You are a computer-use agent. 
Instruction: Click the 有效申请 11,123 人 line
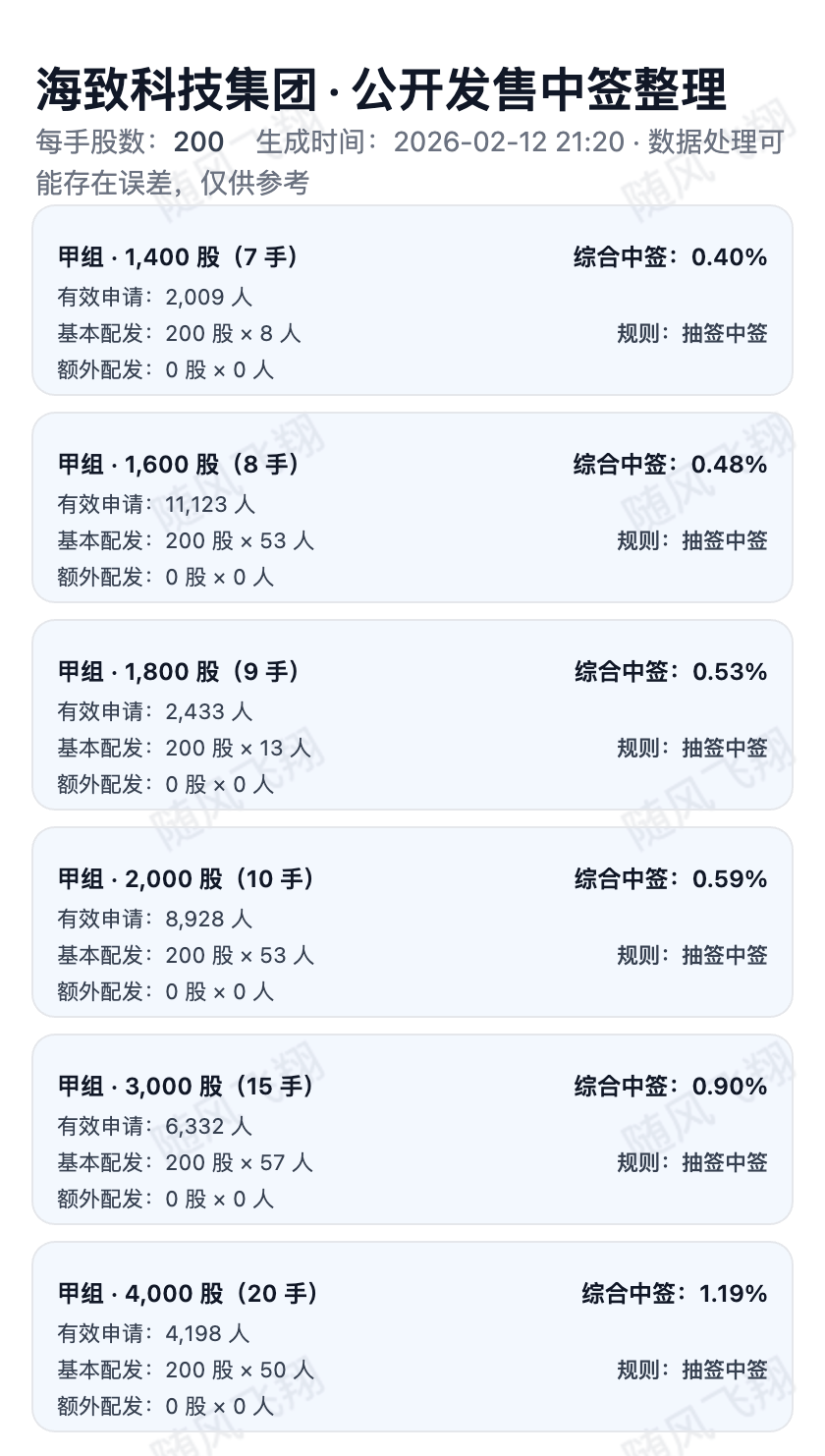(156, 504)
